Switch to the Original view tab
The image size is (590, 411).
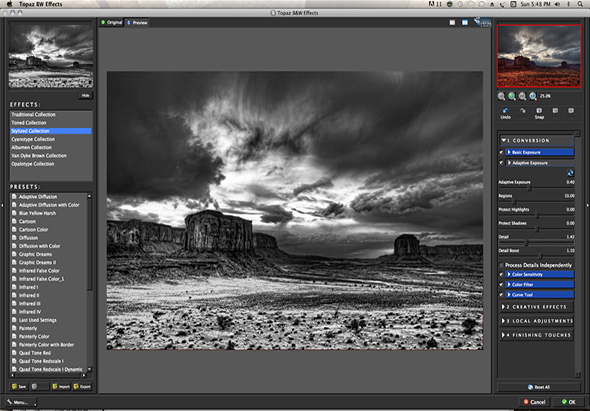click(111, 23)
